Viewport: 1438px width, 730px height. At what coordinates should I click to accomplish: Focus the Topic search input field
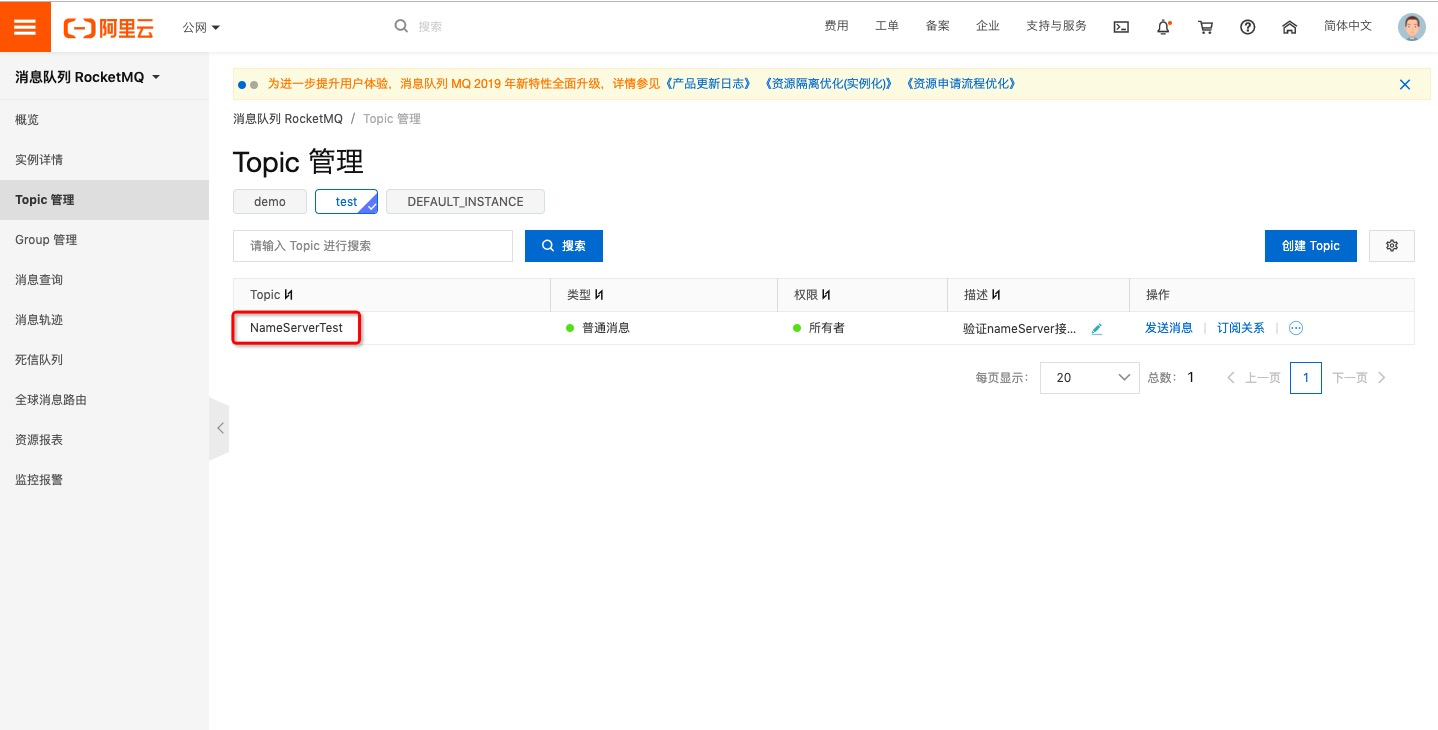(x=373, y=246)
